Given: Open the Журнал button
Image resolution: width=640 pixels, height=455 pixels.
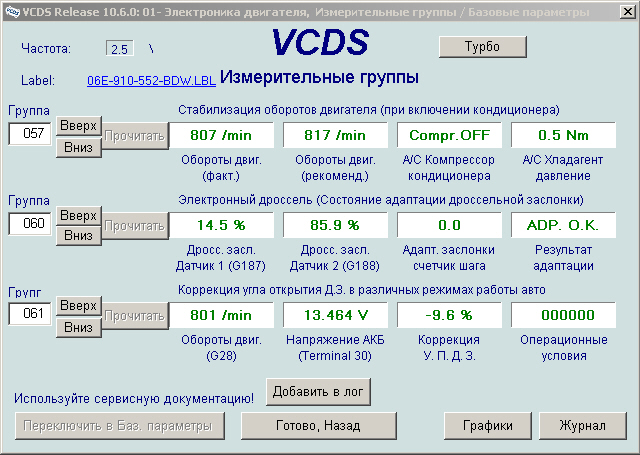Looking at the screenshot, I should point(583,426).
